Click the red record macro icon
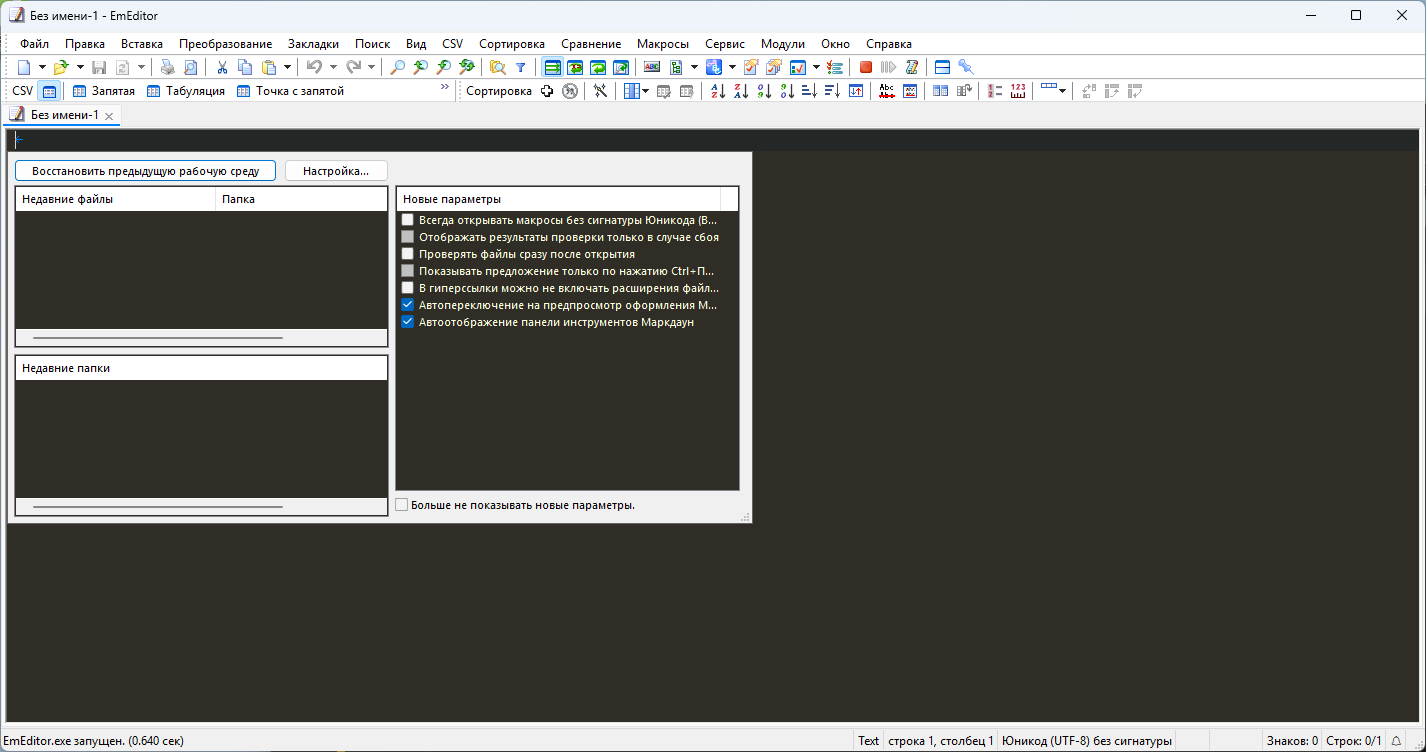 866,67
